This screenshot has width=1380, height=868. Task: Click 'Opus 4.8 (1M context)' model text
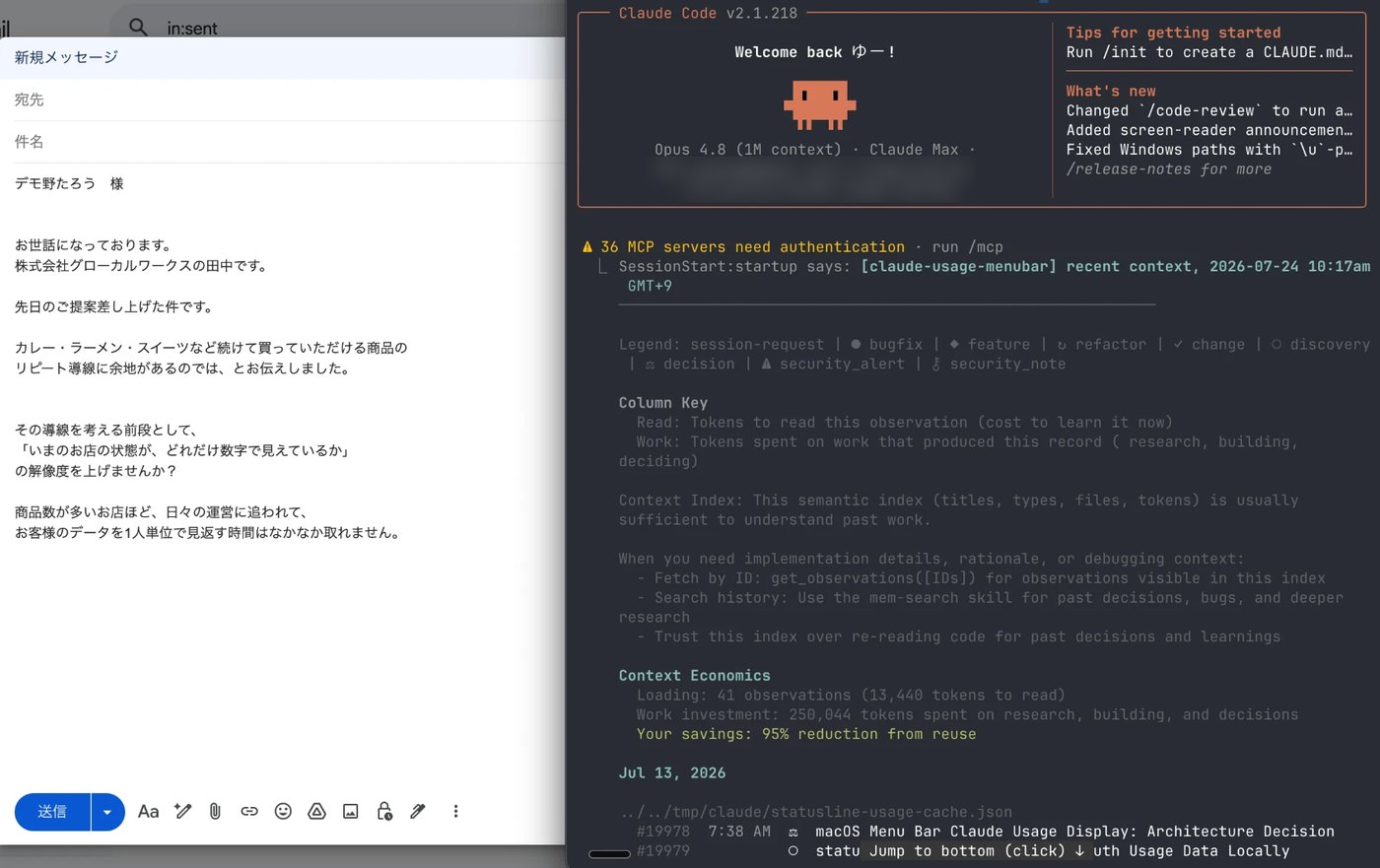(748, 150)
